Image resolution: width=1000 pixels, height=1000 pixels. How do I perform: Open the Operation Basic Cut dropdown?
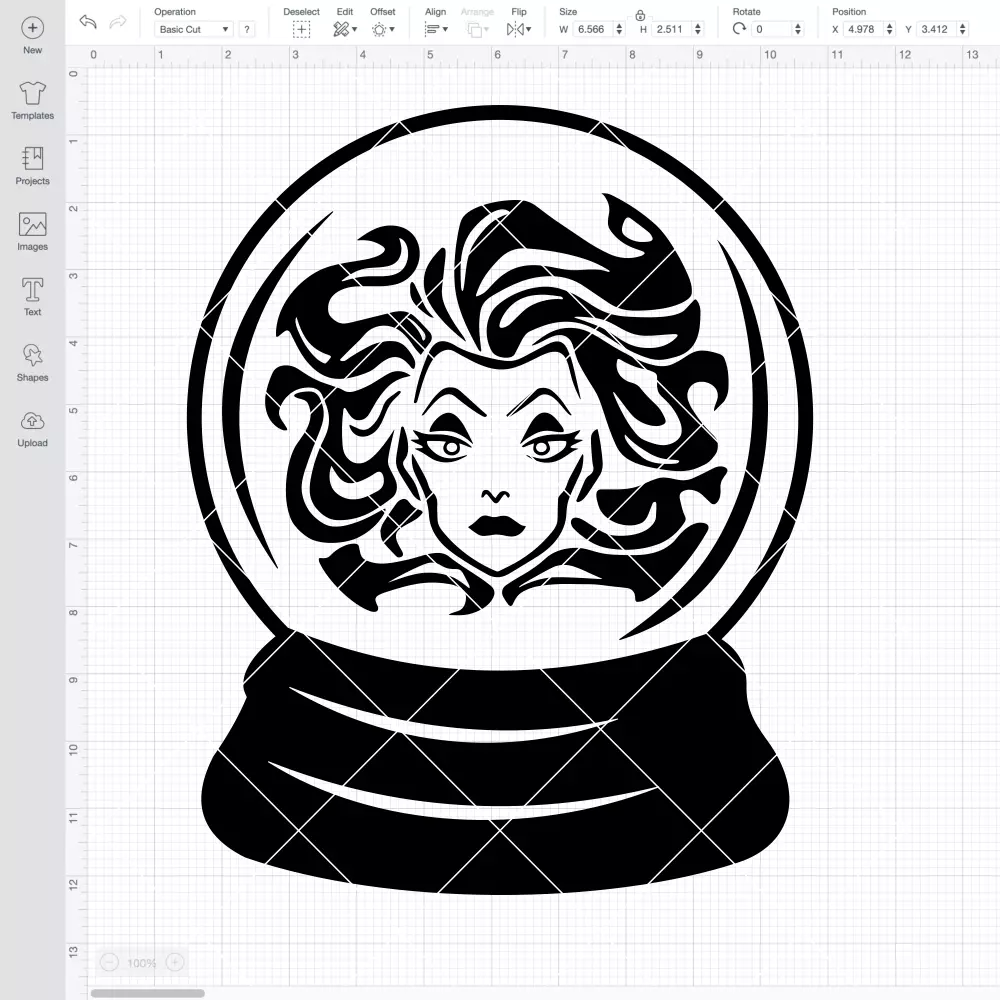(194, 29)
